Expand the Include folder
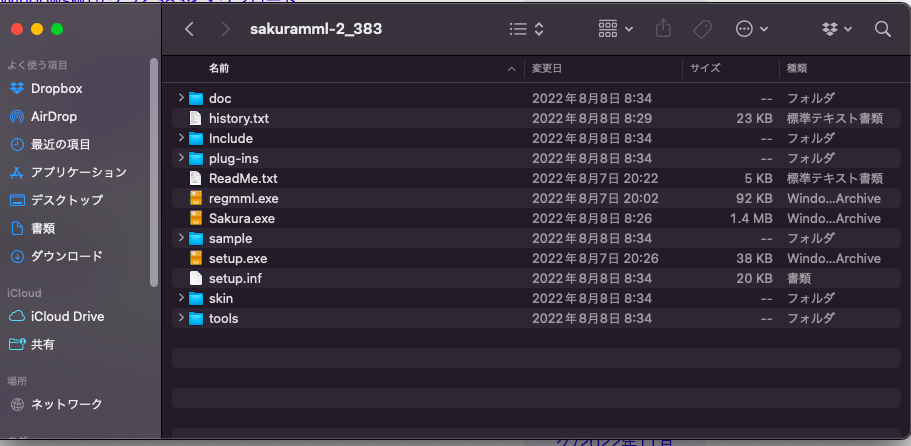Screen dimensions: 911x446 point(181,138)
